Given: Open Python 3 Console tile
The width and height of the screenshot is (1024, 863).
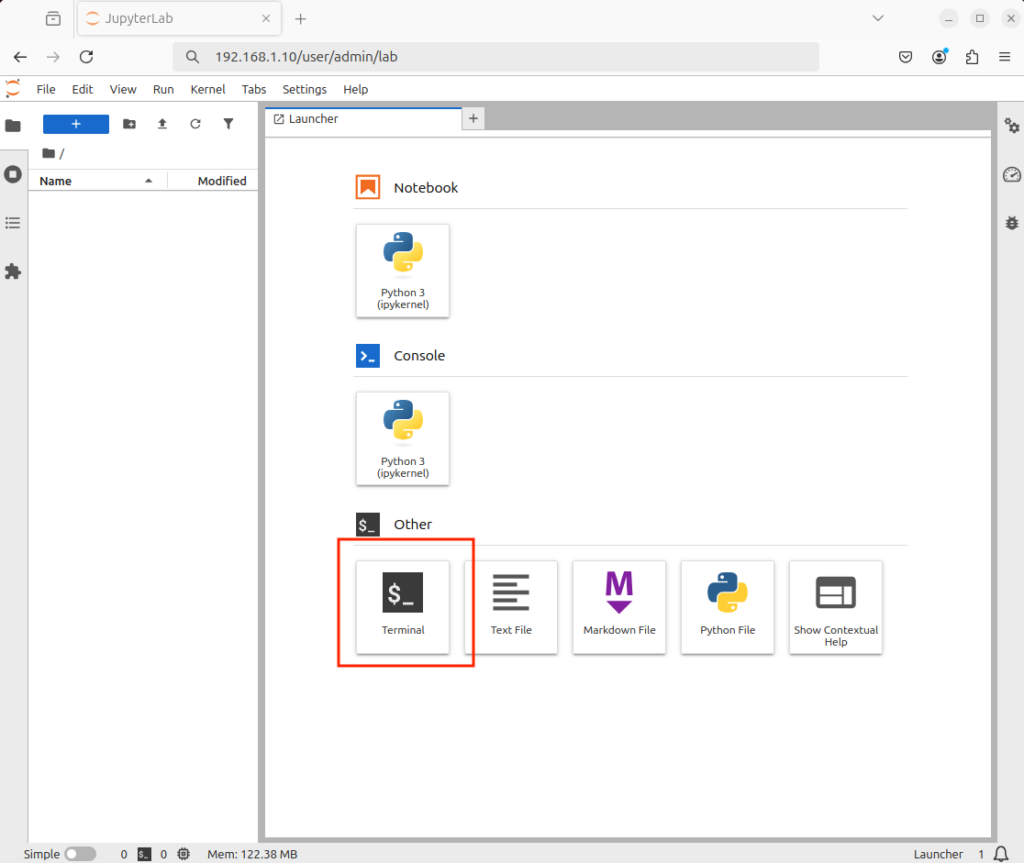Looking at the screenshot, I should point(403,438).
